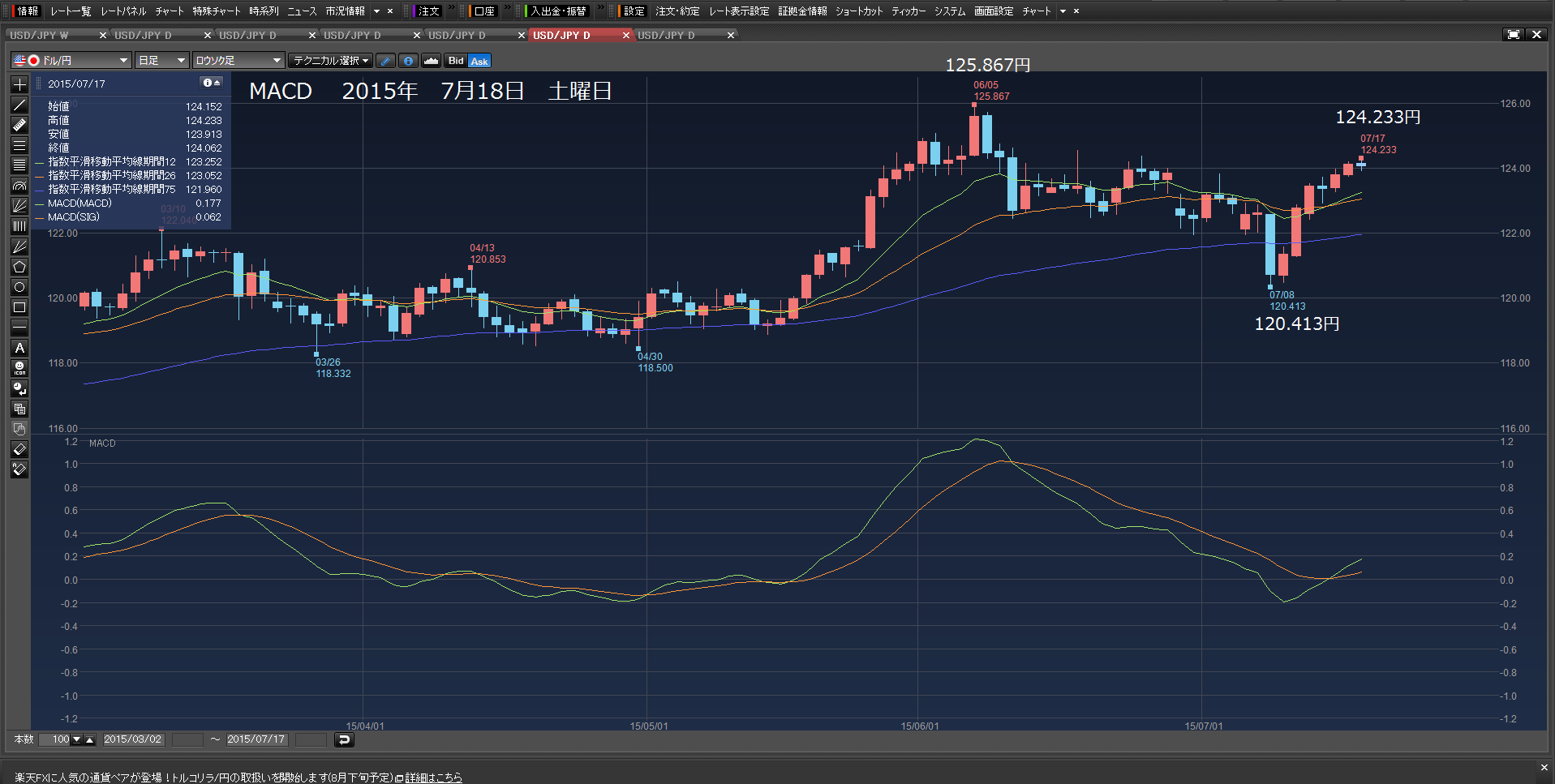Dismiss the bottom news notification bar
1555x784 pixels.
[1544, 767]
